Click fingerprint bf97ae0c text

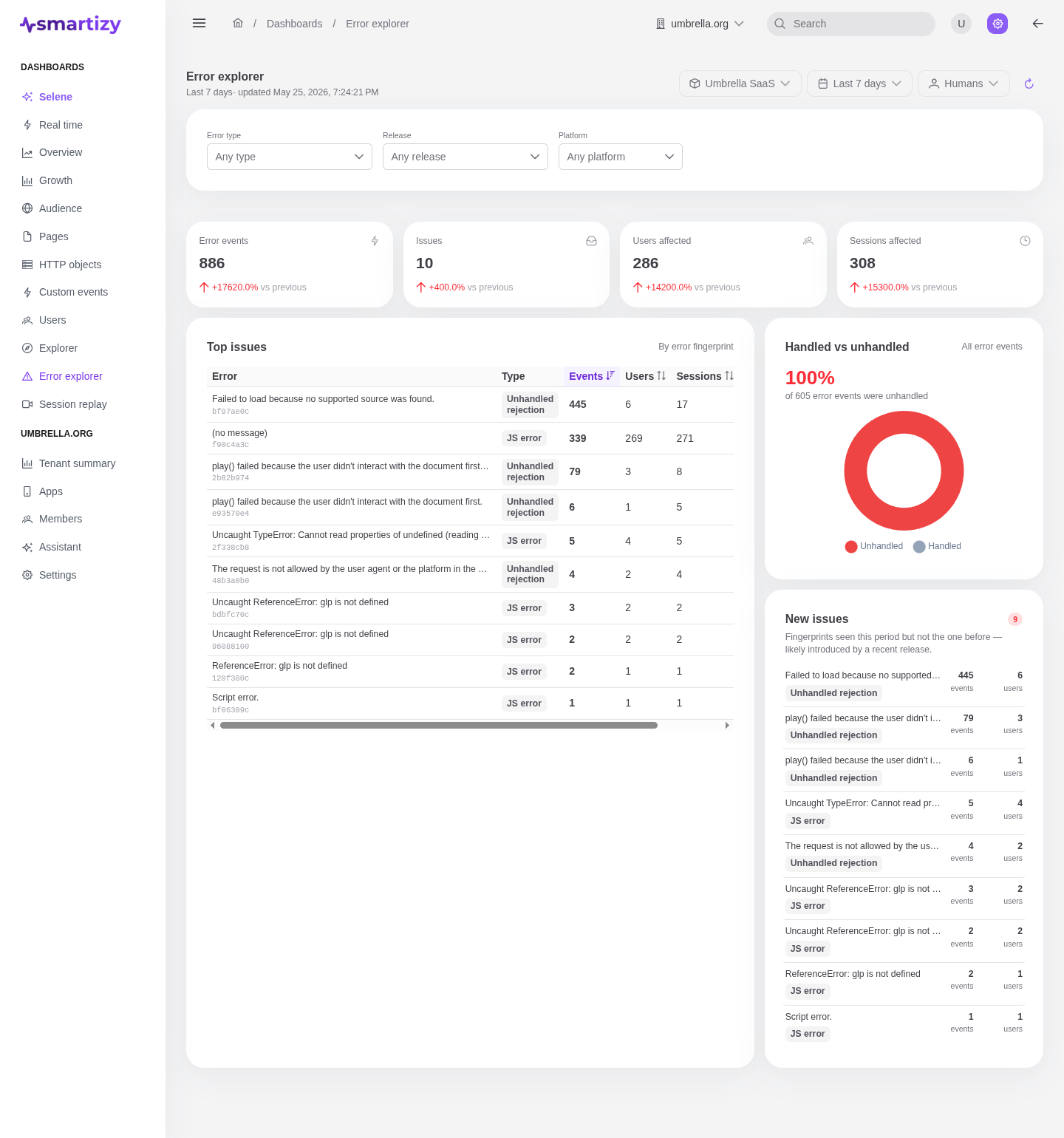click(x=231, y=412)
